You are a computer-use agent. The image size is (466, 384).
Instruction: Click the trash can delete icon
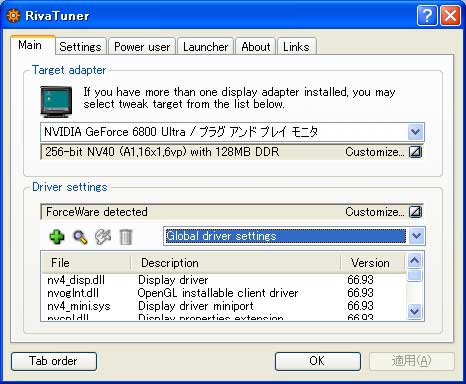click(x=126, y=237)
